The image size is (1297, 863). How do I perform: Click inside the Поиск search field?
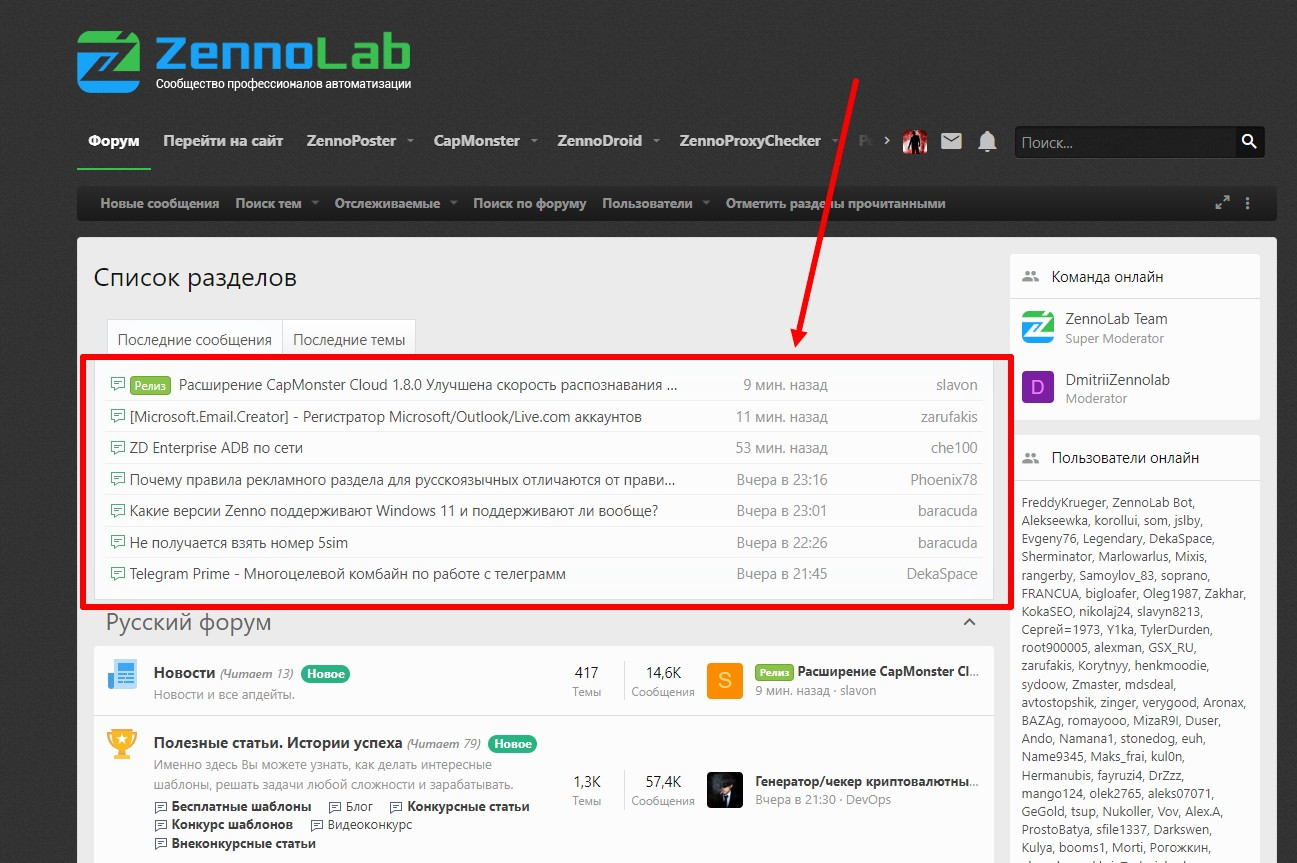pos(1124,142)
